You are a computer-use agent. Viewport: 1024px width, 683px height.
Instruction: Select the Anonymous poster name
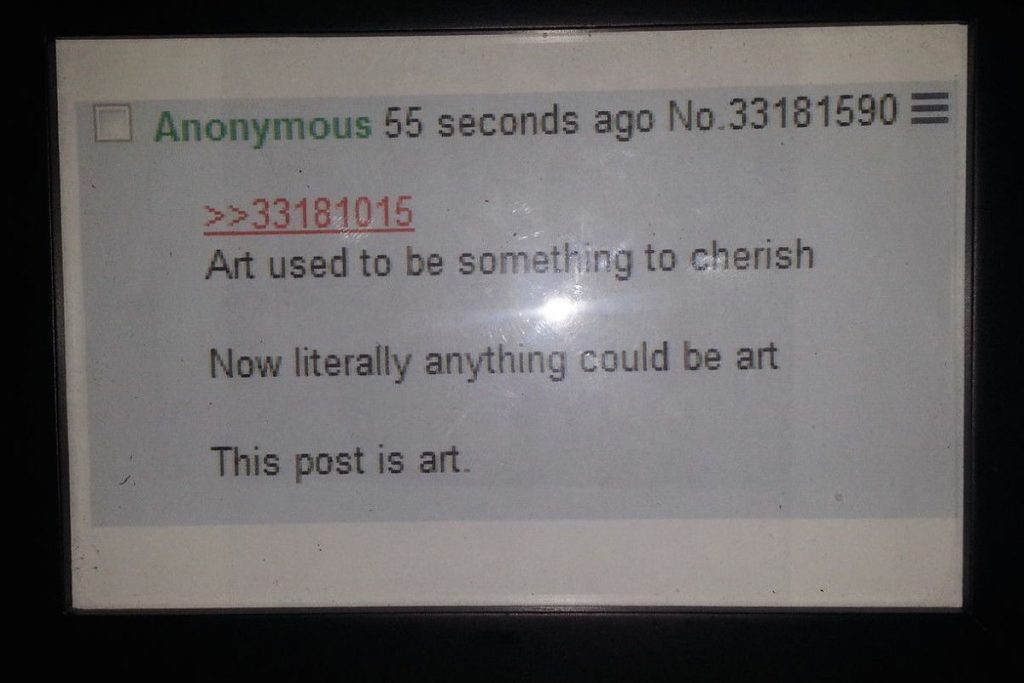point(263,125)
